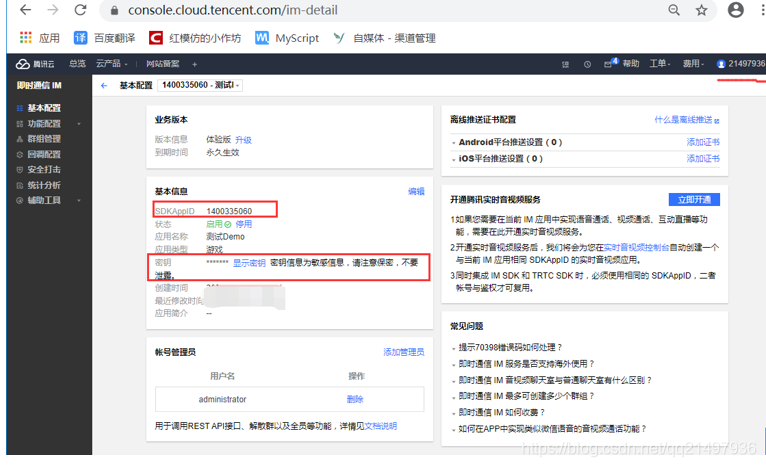Screen dimensions: 766x467
Task: Open the 百度翻译 bookmark
Action: 105,38
